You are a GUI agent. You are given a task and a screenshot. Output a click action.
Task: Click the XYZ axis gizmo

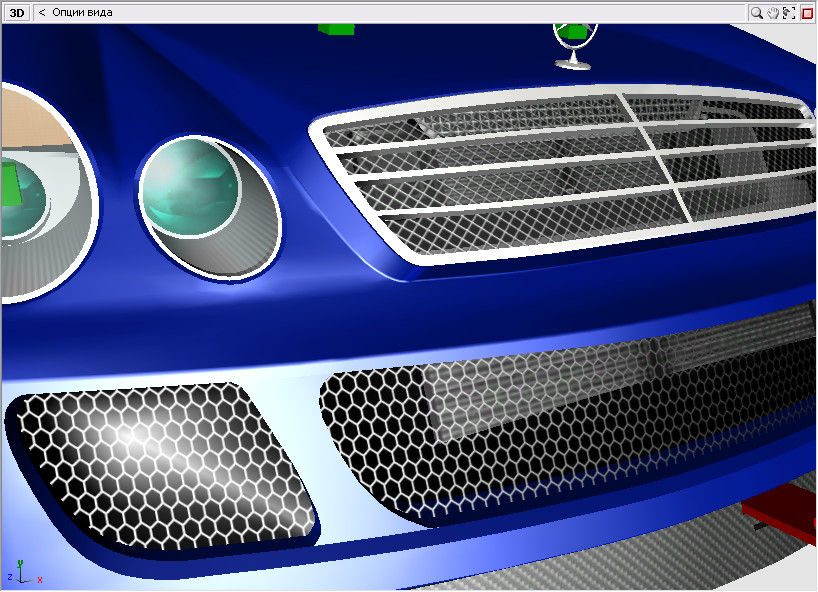(24, 572)
